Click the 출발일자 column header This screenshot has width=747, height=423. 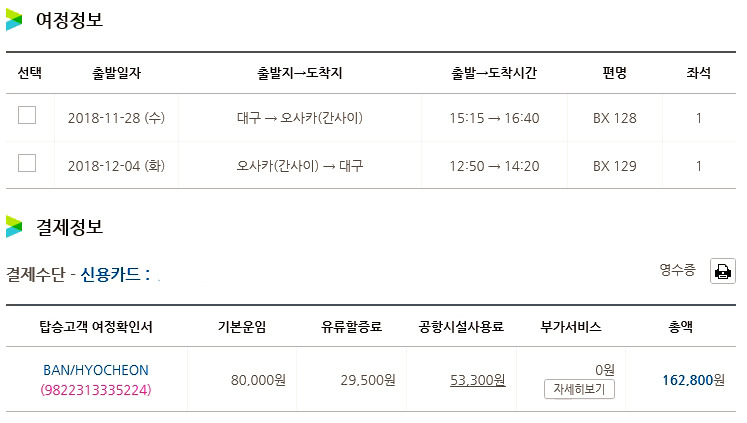(117, 73)
